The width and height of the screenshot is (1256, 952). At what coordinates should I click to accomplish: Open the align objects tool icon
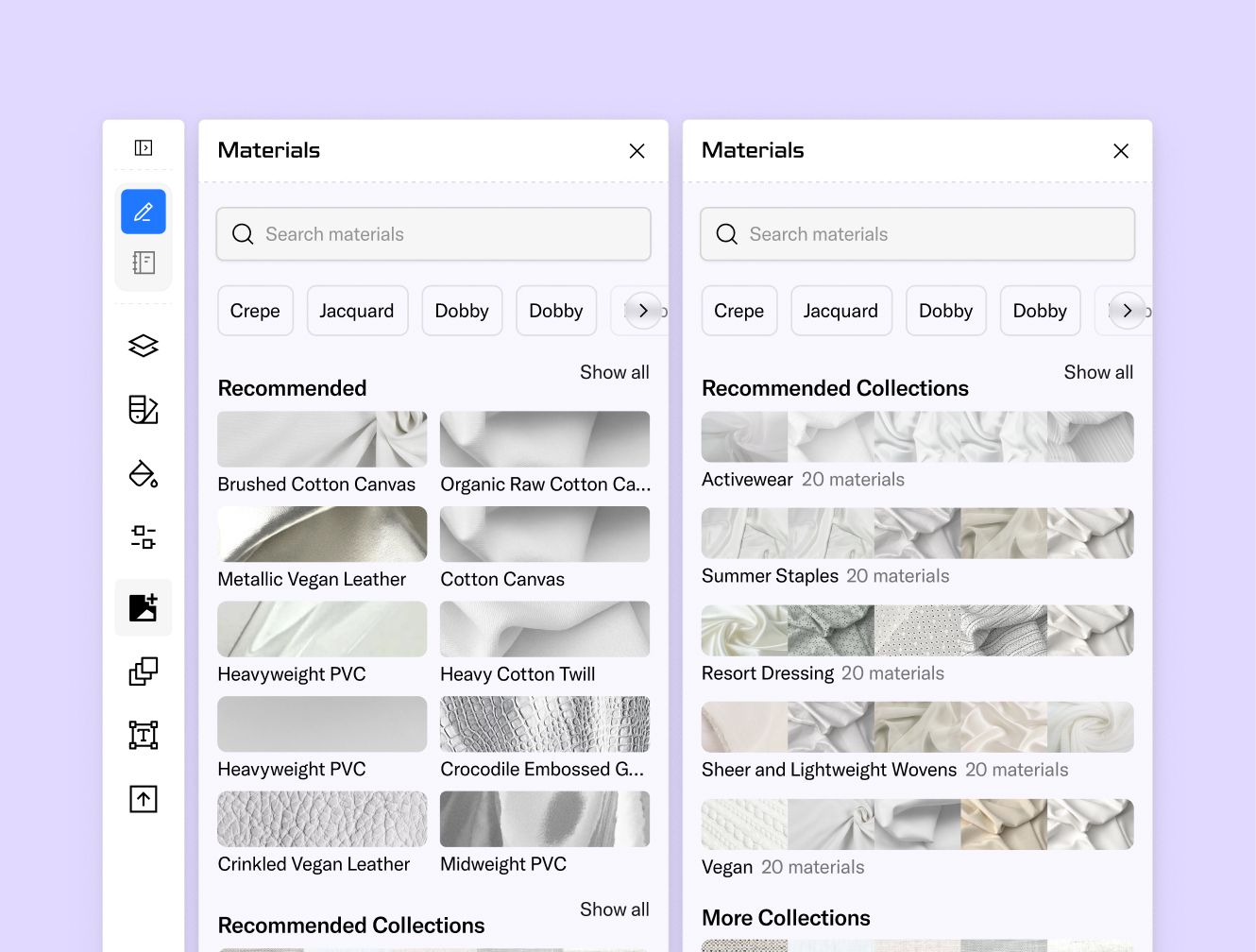pos(144,537)
